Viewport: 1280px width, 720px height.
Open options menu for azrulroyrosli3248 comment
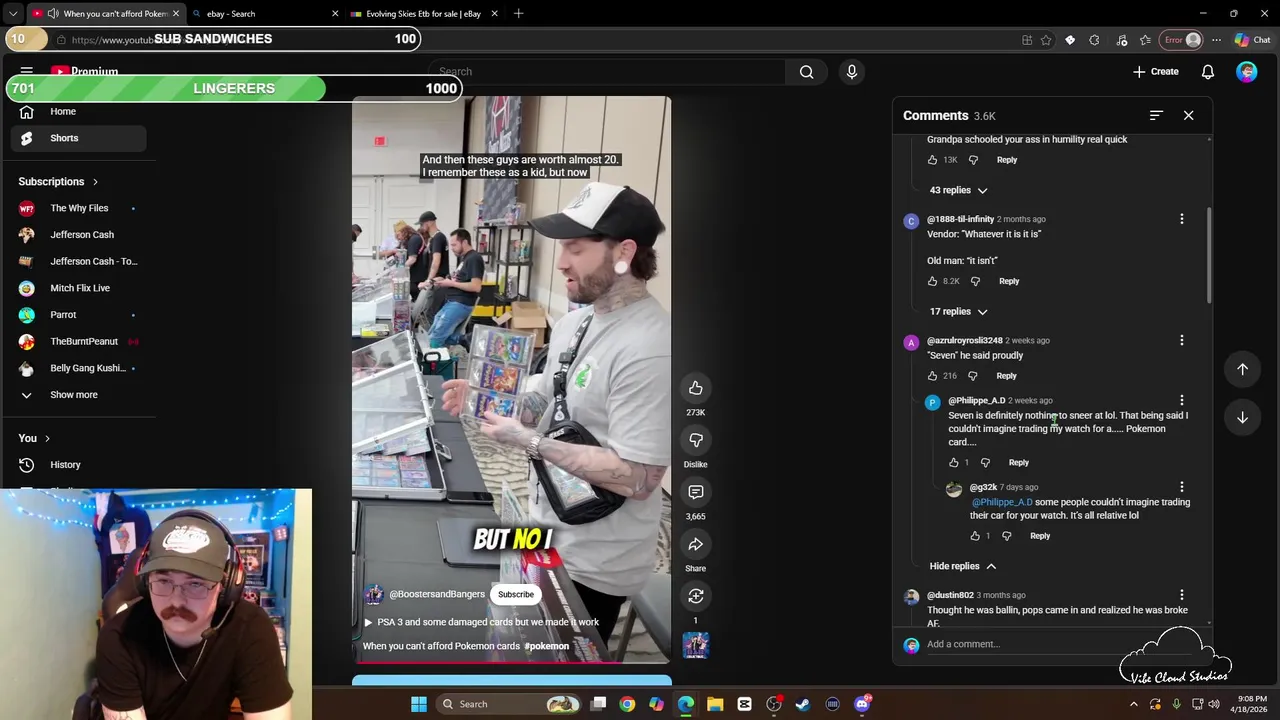coord(1181,340)
